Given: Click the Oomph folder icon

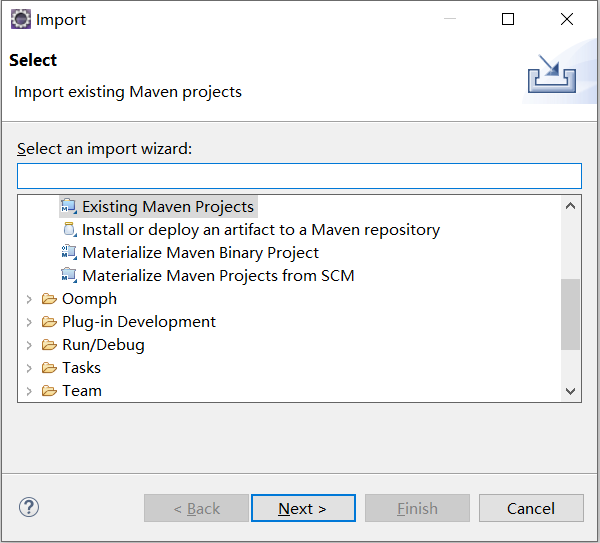Looking at the screenshot, I should pos(49,299).
